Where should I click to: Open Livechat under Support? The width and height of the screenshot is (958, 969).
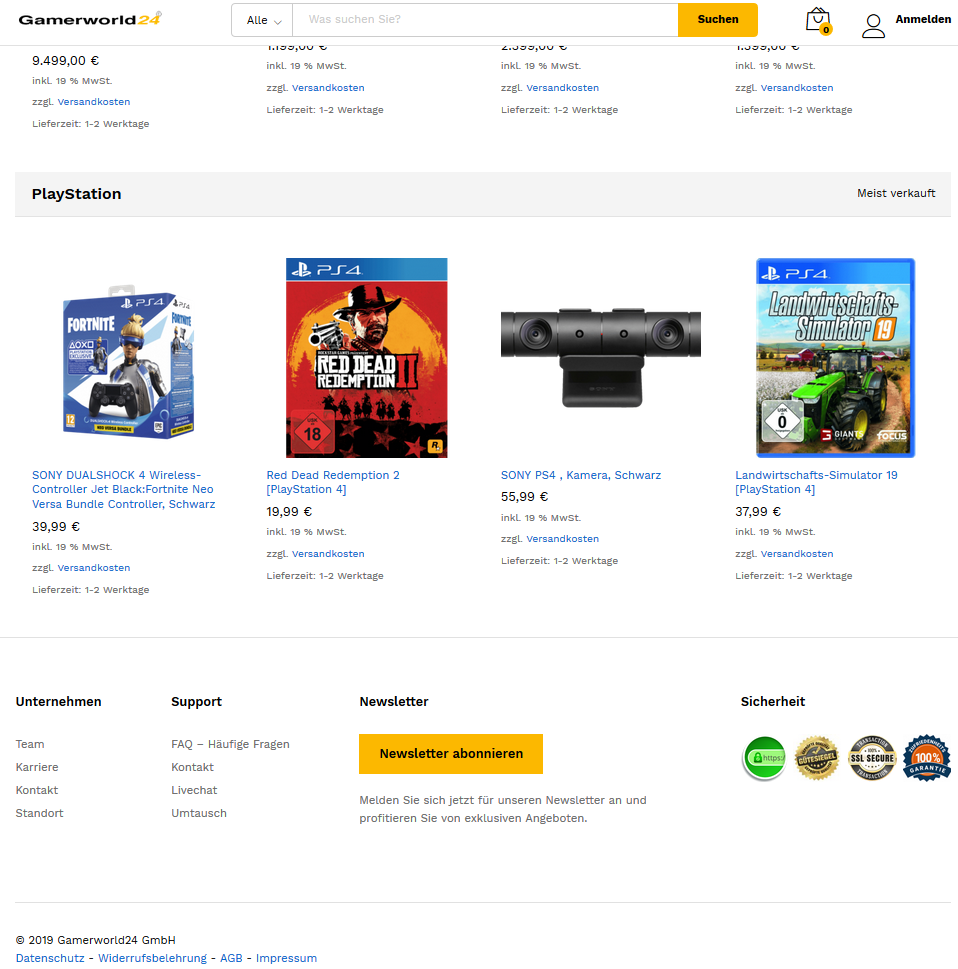pos(194,790)
